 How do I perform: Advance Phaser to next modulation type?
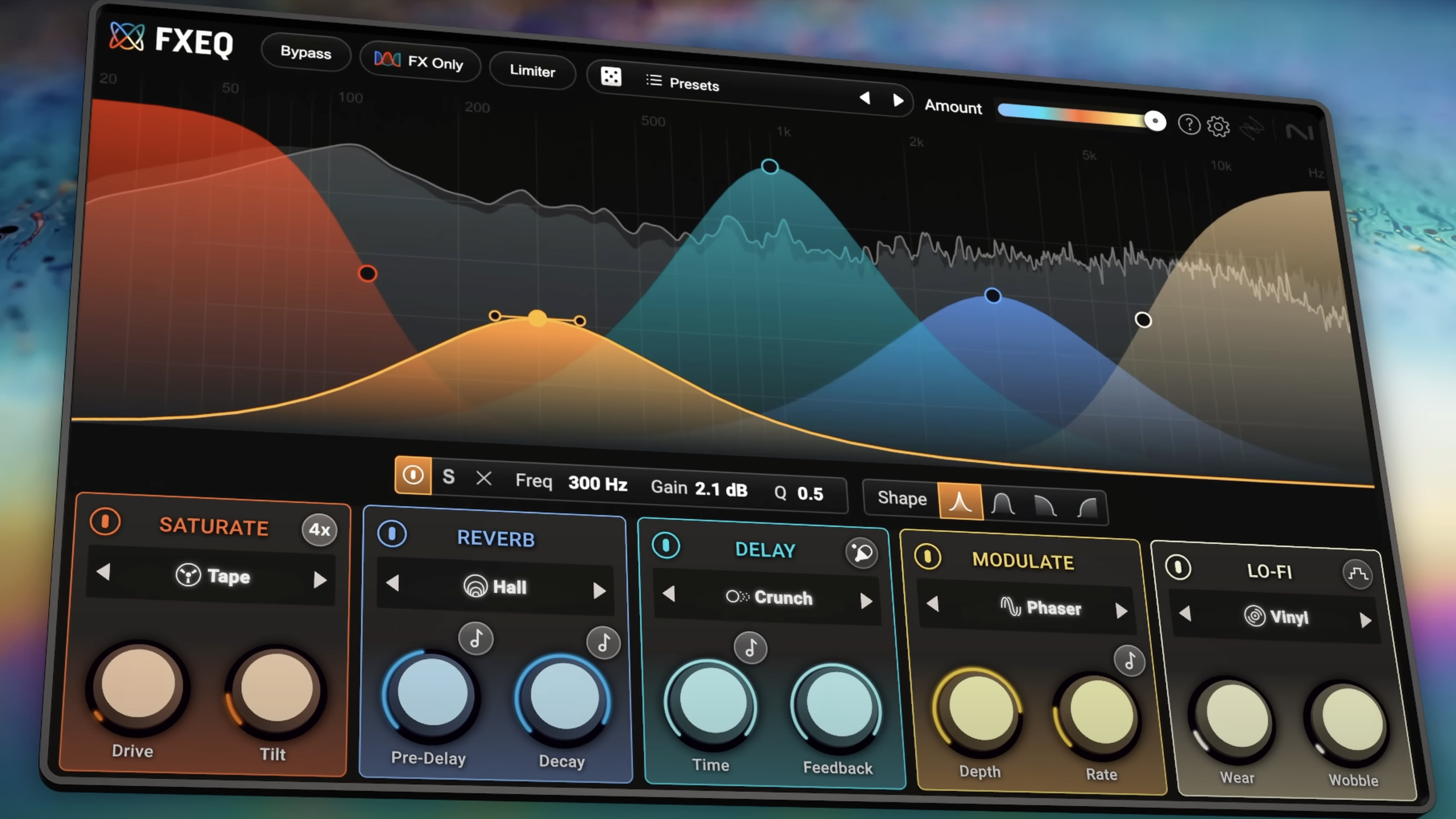[x=1121, y=611]
